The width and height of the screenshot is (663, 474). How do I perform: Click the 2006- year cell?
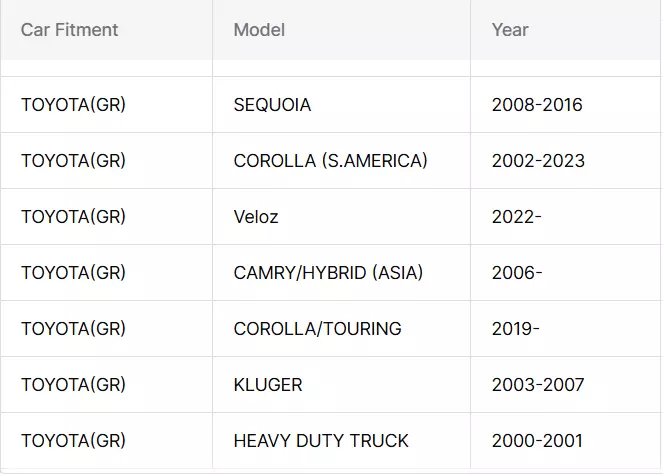(x=565, y=273)
